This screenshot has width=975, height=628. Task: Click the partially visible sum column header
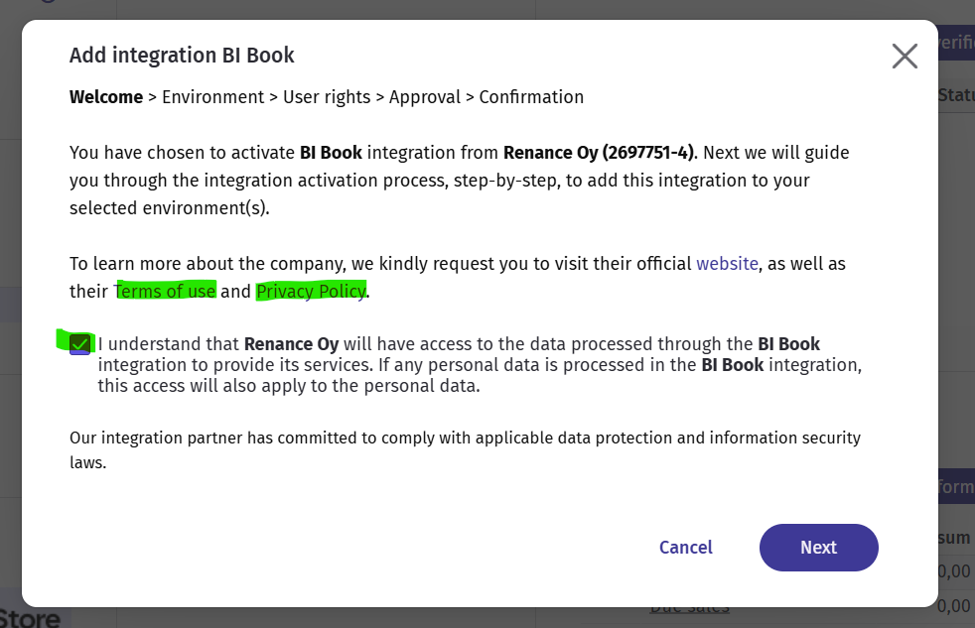point(956,537)
